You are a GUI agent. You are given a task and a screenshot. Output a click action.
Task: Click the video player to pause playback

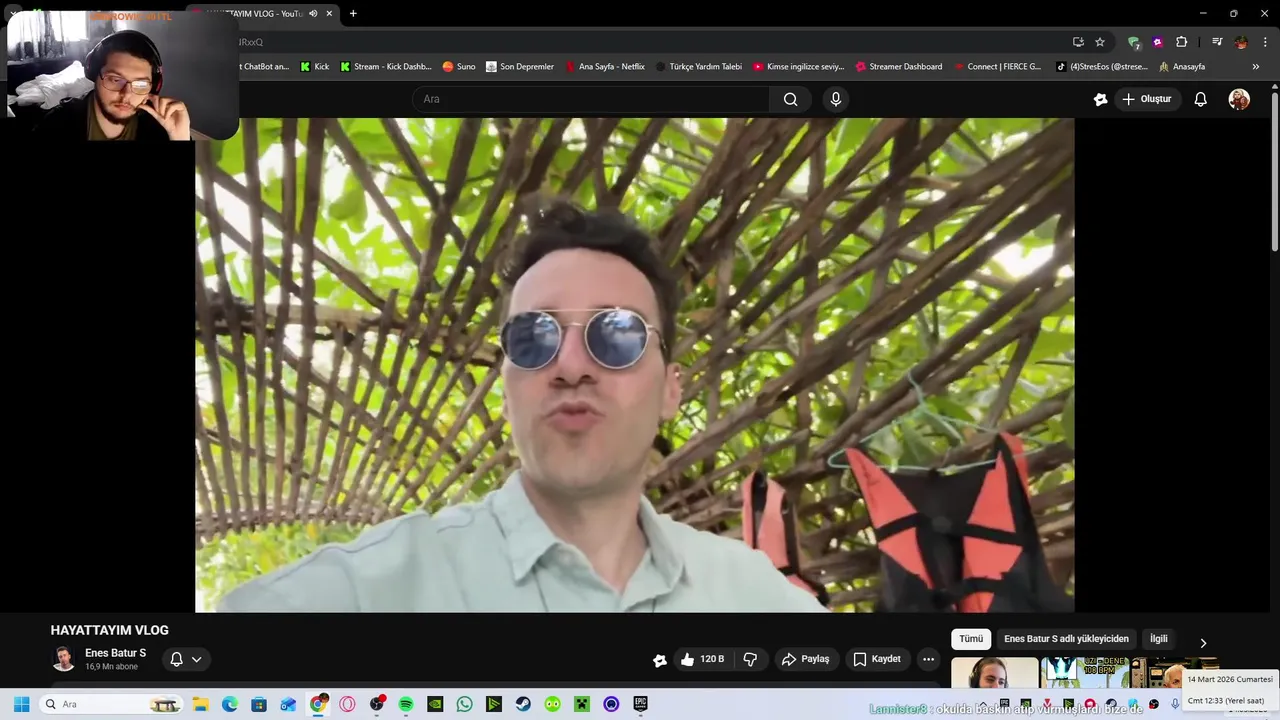pyautogui.click(x=635, y=365)
